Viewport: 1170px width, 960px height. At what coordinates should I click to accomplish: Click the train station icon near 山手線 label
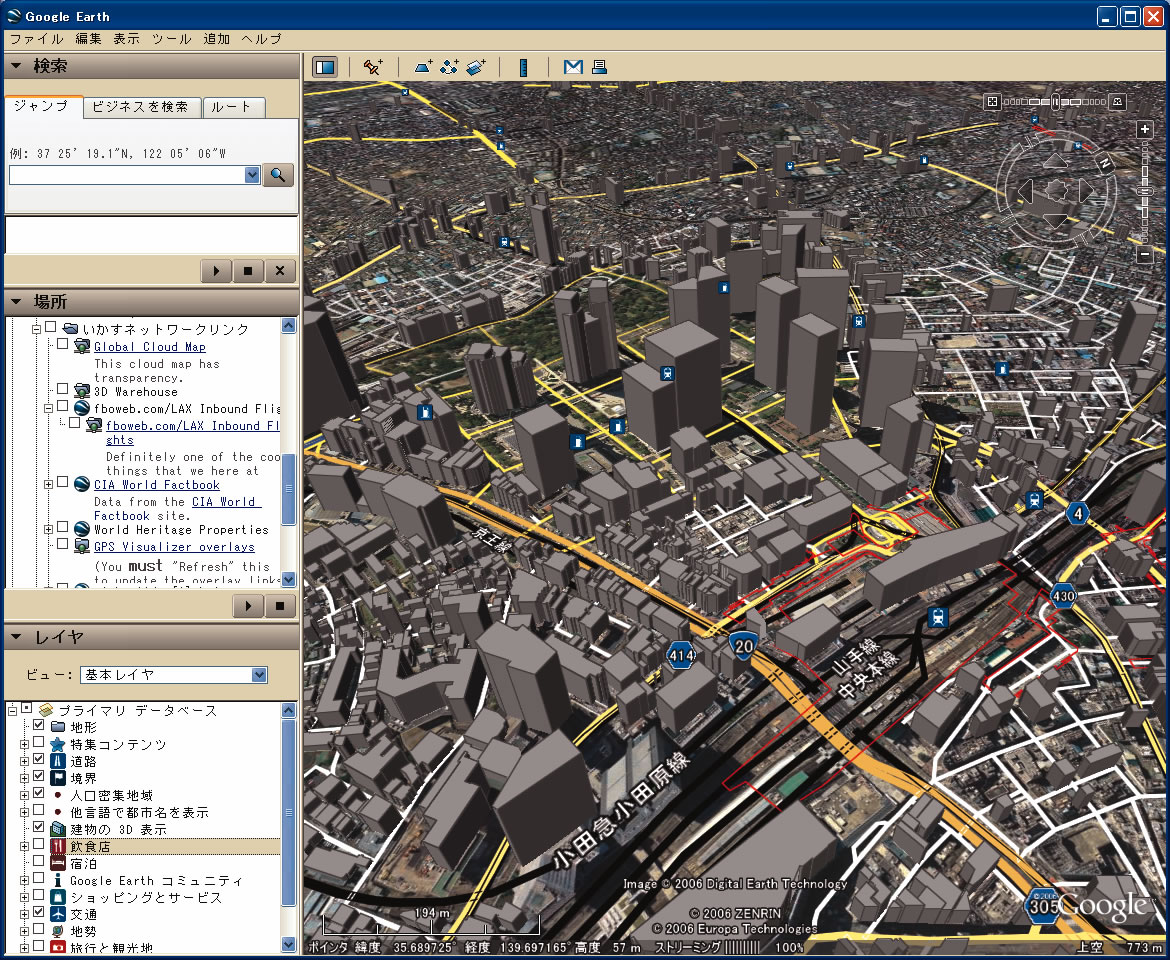(x=938, y=617)
